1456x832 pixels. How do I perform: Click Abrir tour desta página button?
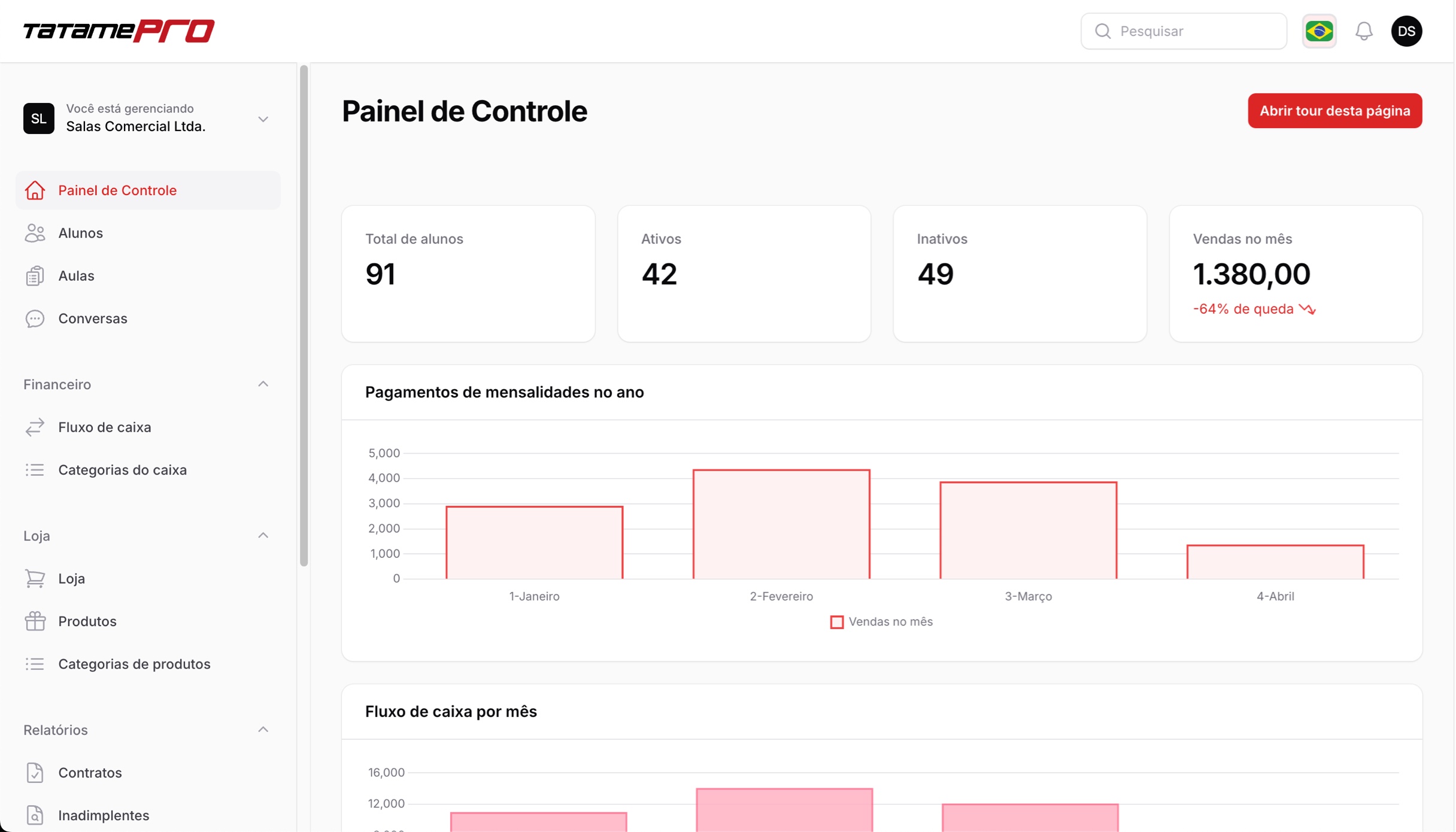1334,111
